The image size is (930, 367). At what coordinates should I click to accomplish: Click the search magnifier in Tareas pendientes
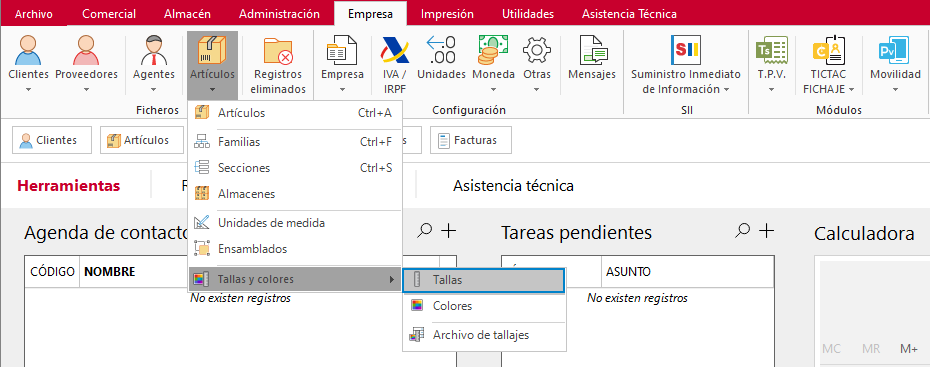pyautogui.click(x=742, y=231)
